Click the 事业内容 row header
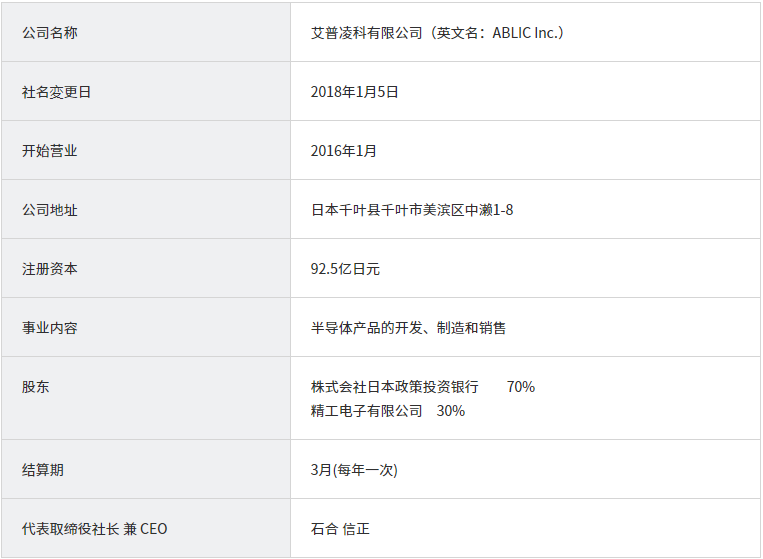Image resolution: width=763 pixels, height=559 pixels. click(146, 327)
